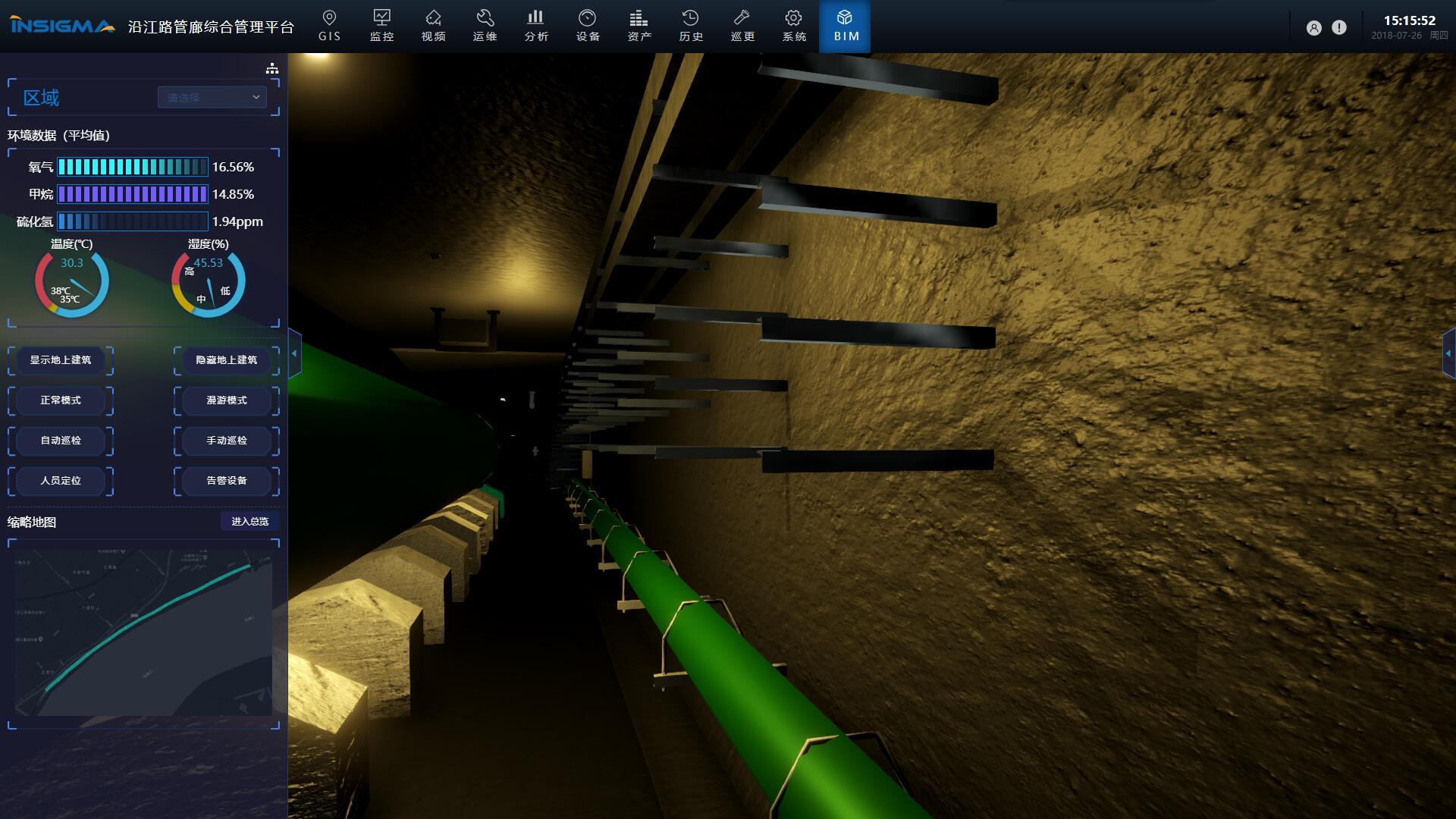Click the 缩略地图 minimap thumbnail
This screenshot has height=819, width=1456.
click(x=143, y=632)
